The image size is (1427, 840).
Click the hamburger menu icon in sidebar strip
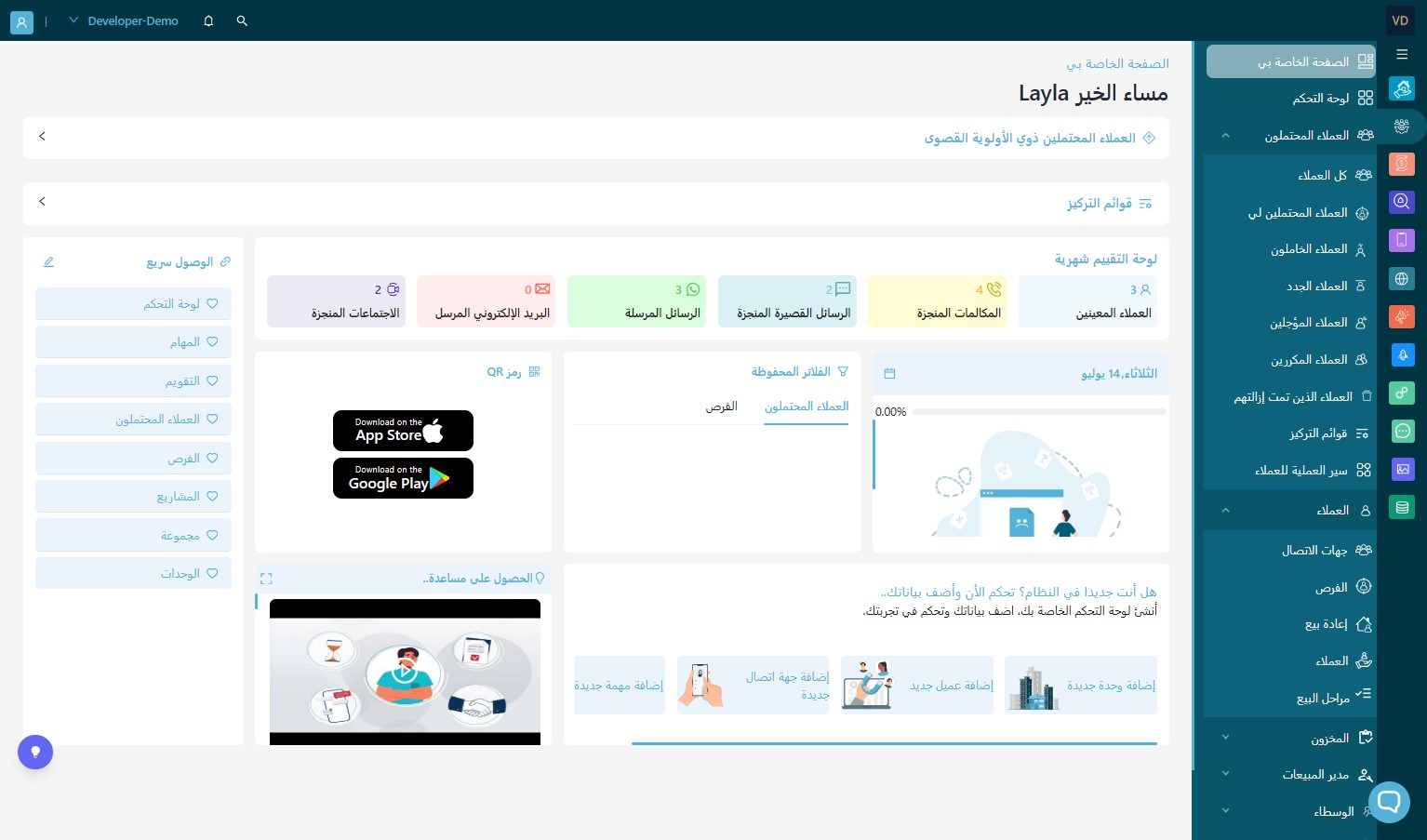click(x=1402, y=54)
